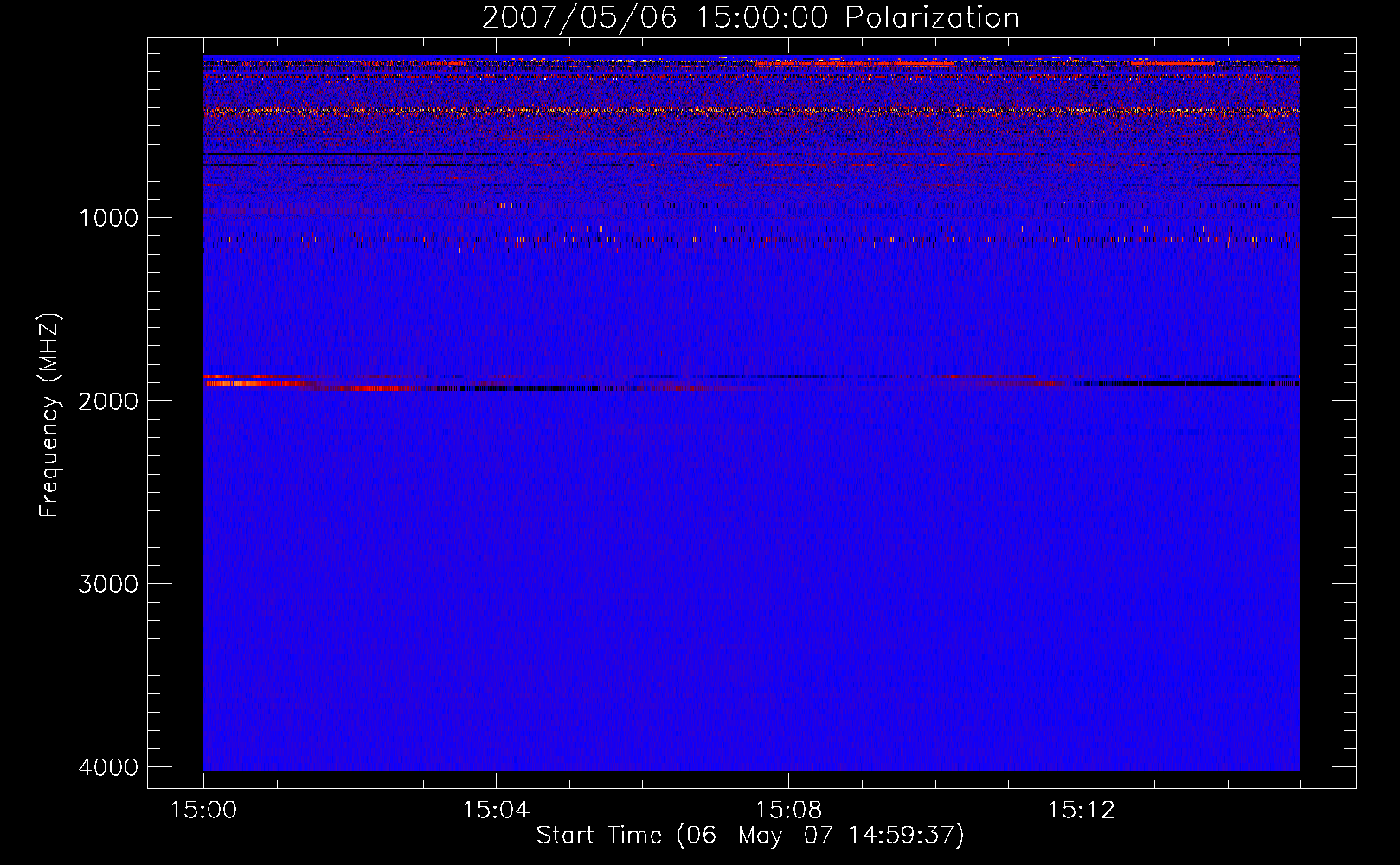Viewport: 1400px width, 865px height.
Task: Click the 15:12 time axis label
Action: (x=1081, y=811)
